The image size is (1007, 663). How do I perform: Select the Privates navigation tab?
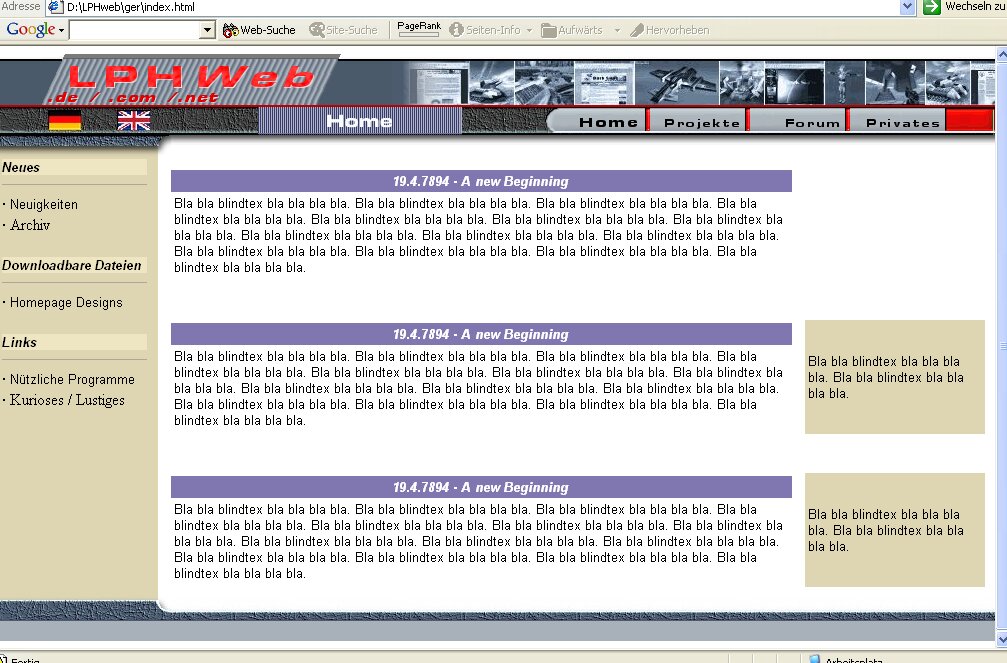point(902,123)
